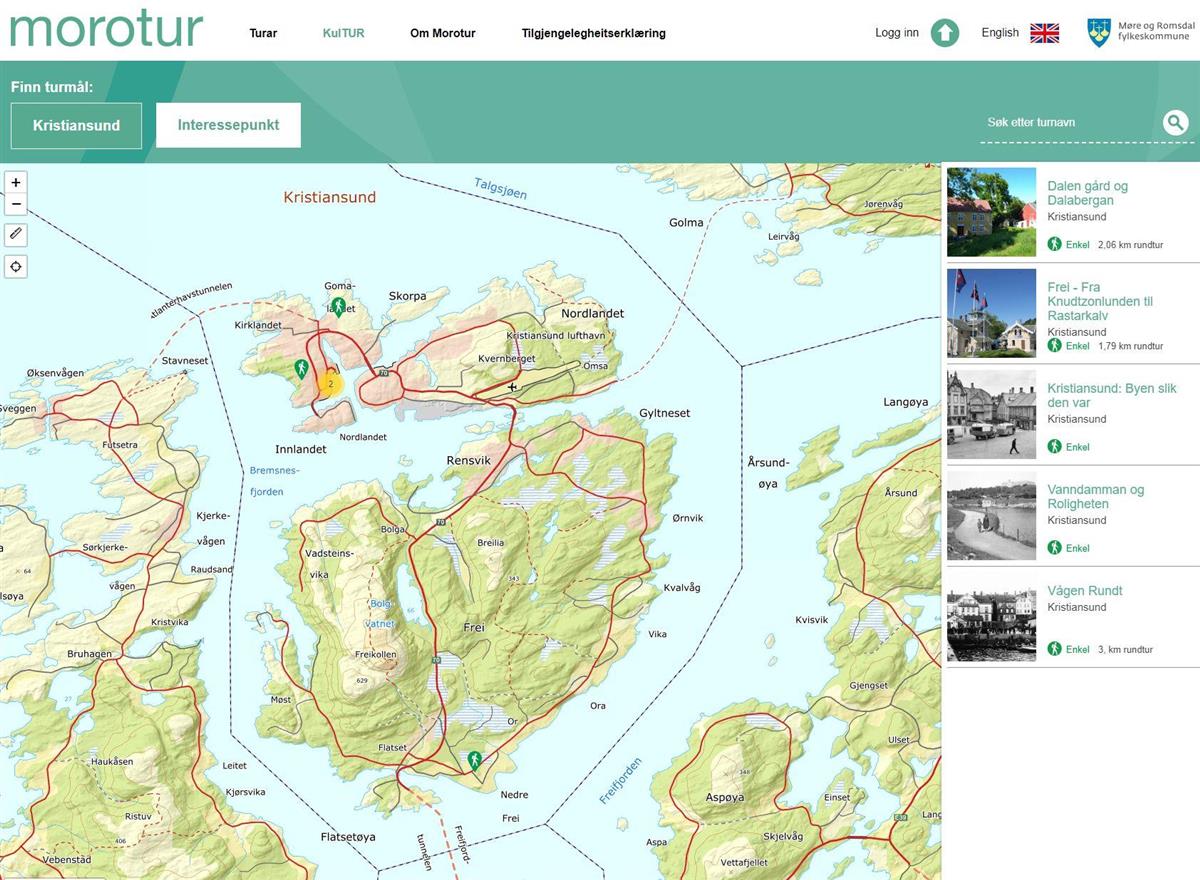Click the hiker marker near Kirklandet's west shore
The width and height of the screenshot is (1200, 880).
tap(300, 369)
